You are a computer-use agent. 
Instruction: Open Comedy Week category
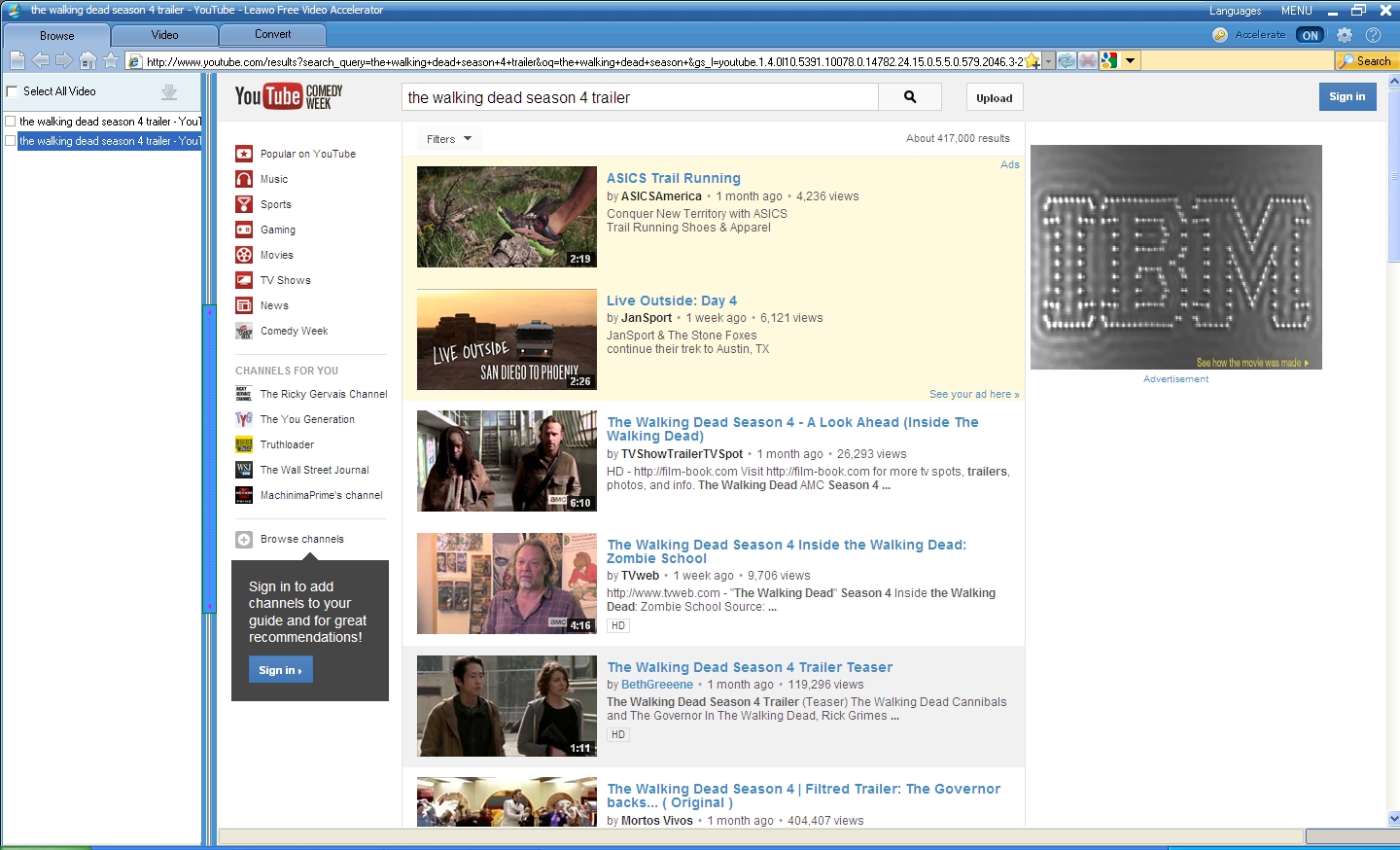click(282, 331)
